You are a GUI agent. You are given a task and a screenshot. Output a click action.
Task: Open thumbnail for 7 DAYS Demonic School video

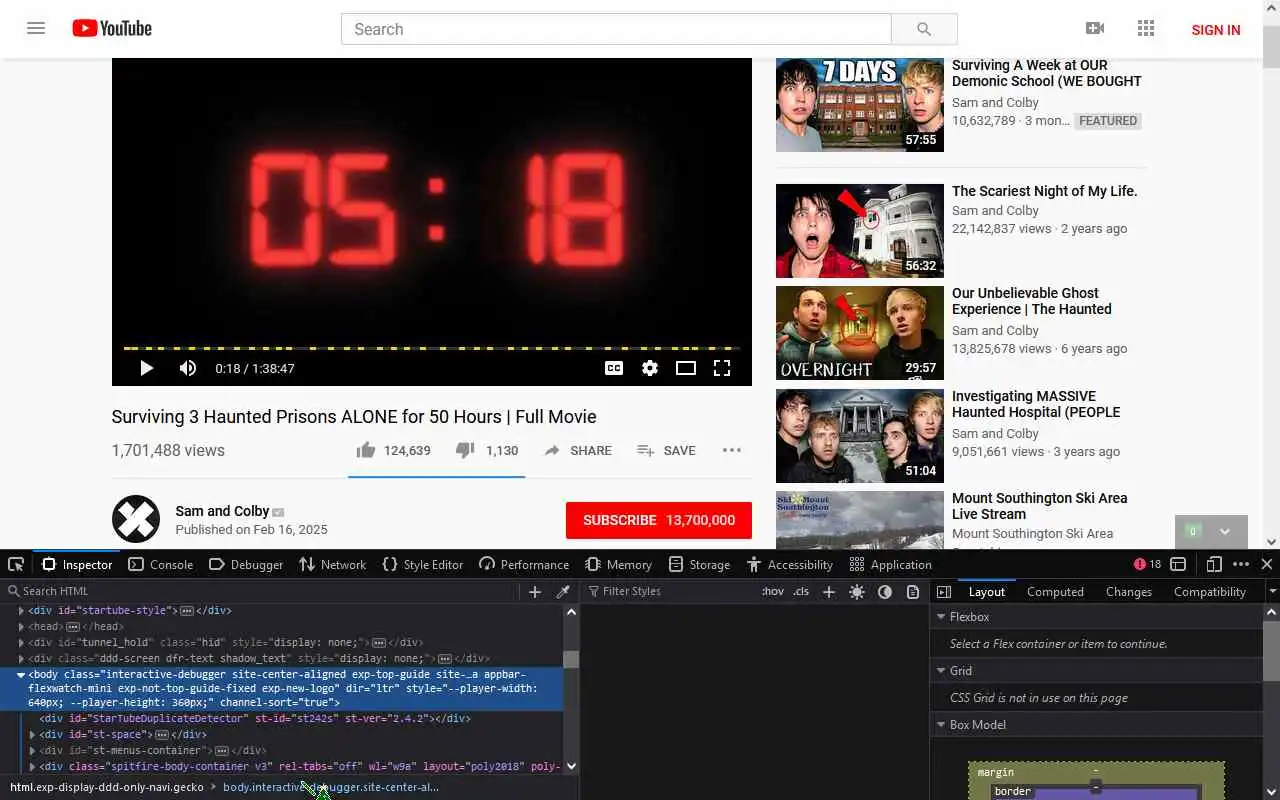860,104
